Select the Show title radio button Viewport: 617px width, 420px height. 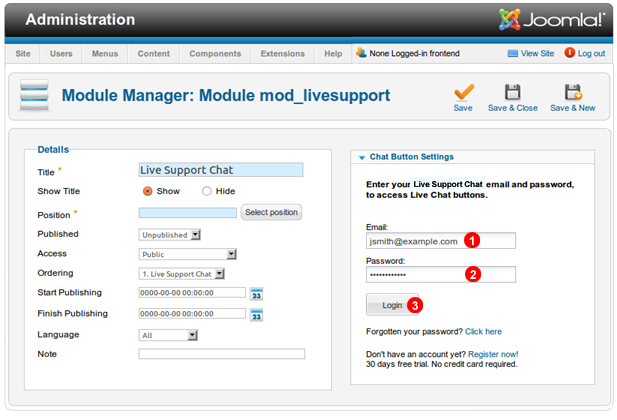click(x=148, y=191)
